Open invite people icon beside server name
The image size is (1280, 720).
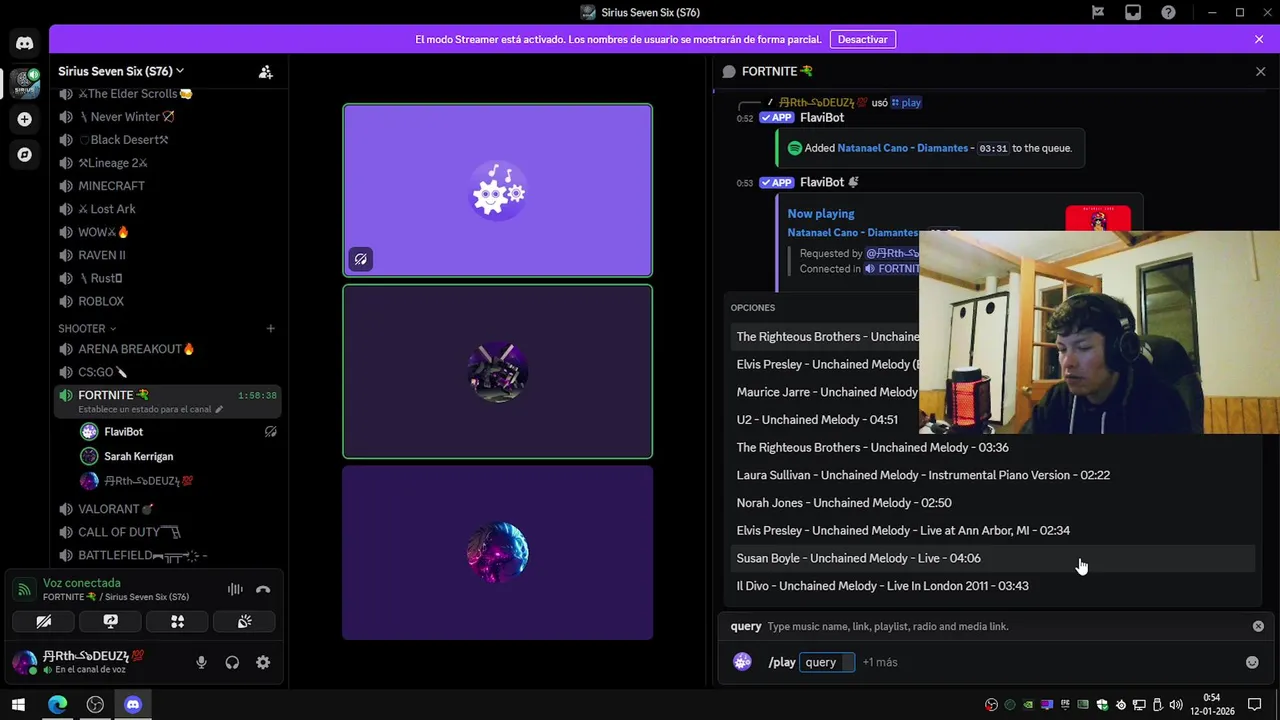pos(265,72)
